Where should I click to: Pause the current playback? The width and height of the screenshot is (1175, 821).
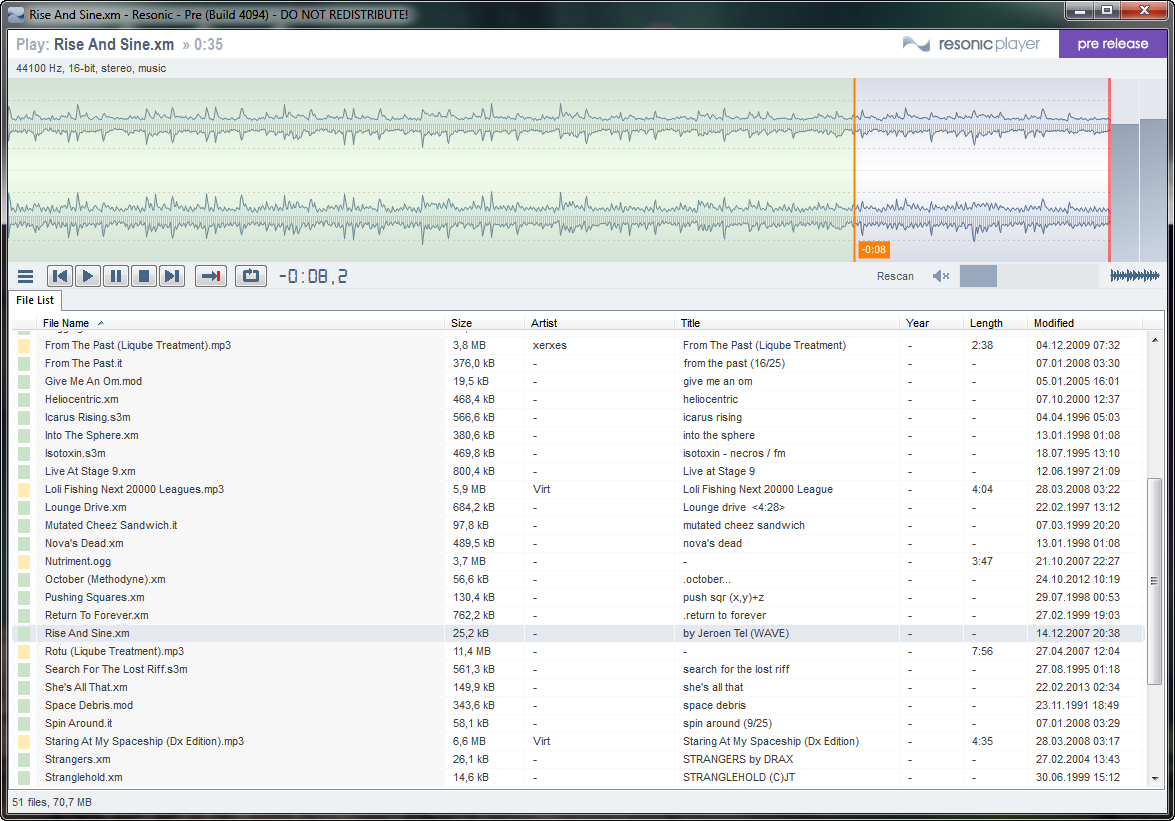(116, 277)
